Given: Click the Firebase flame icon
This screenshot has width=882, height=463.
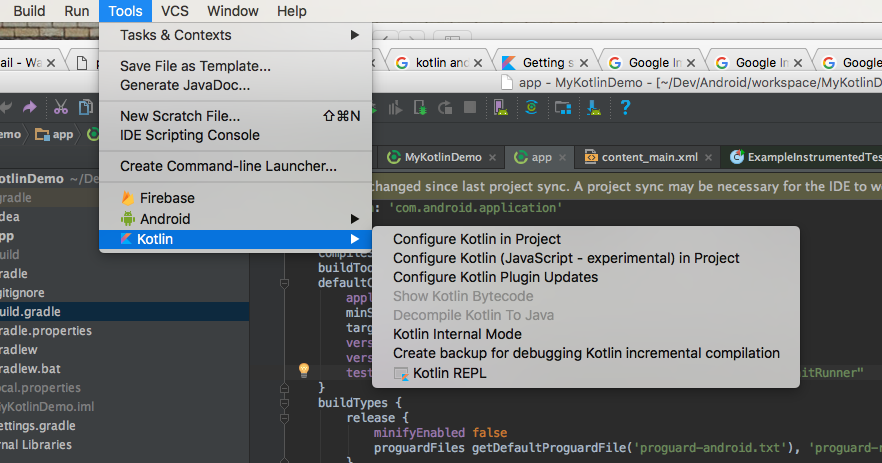Looking at the screenshot, I should point(128,198).
